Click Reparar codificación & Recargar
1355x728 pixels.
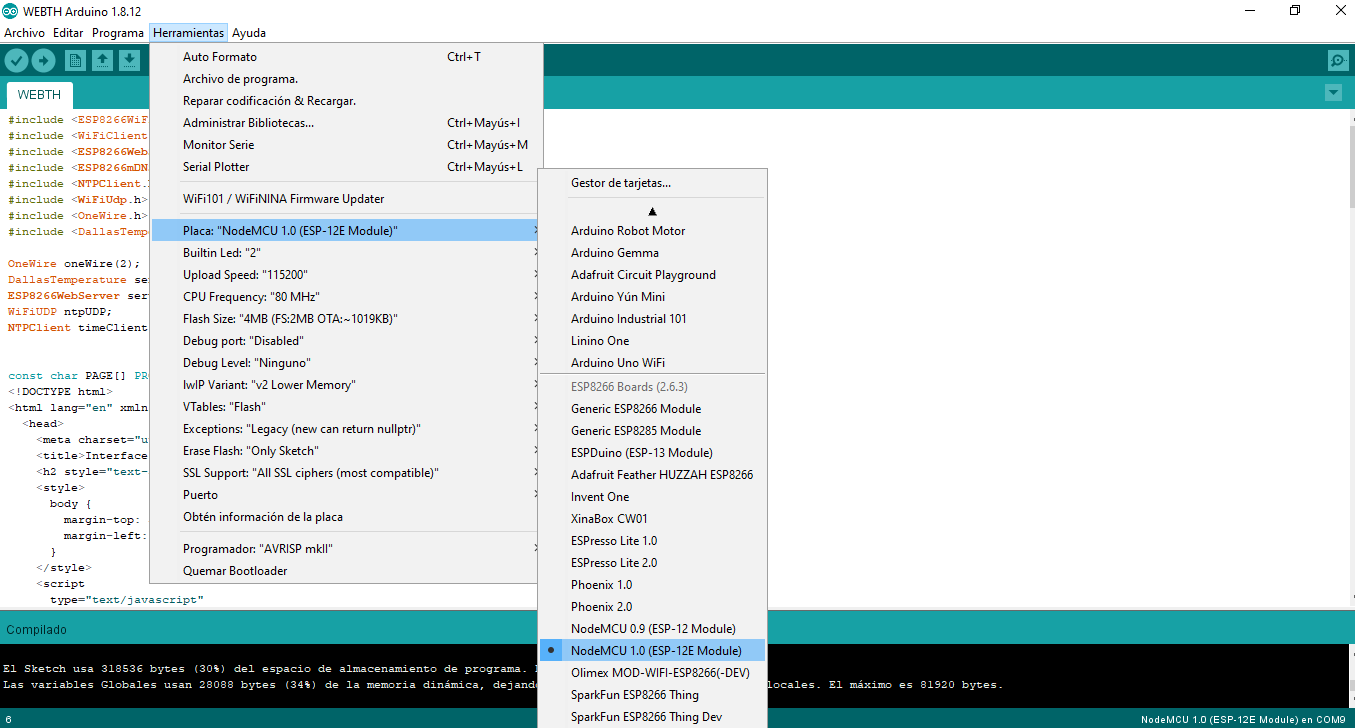pos(346,101)
